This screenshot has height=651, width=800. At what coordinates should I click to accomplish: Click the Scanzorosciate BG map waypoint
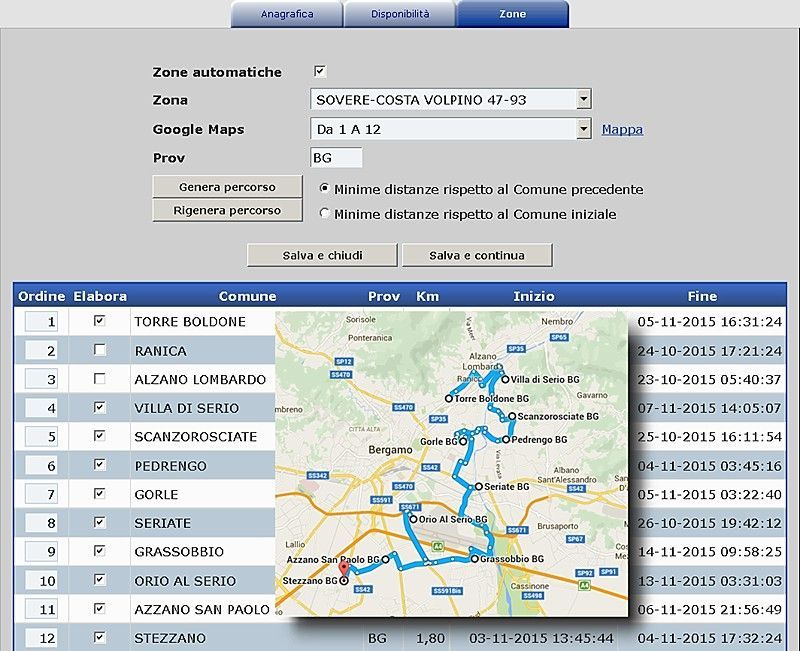[x=512, y=416]
